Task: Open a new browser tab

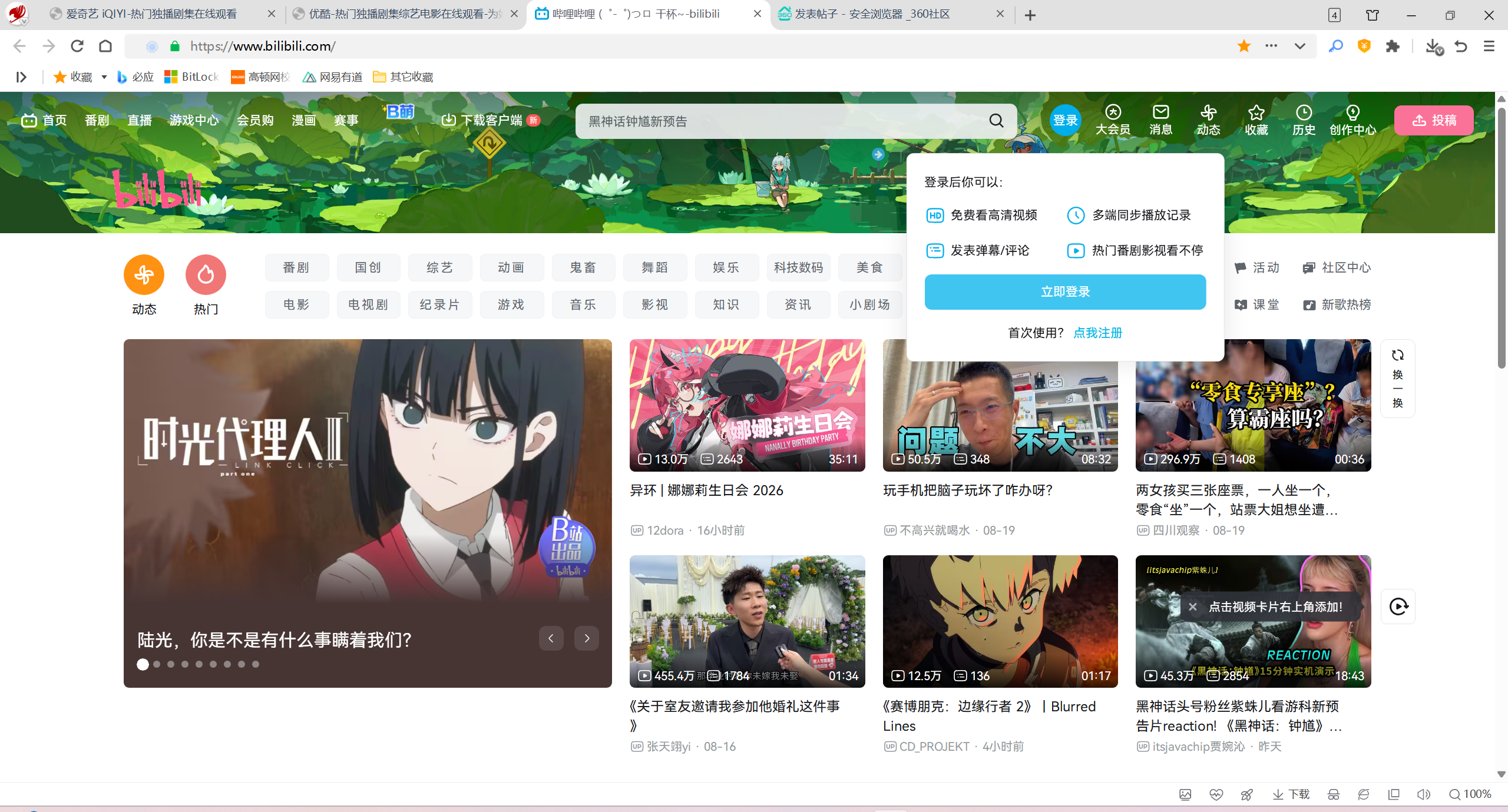Action: tap(1030, 15)
